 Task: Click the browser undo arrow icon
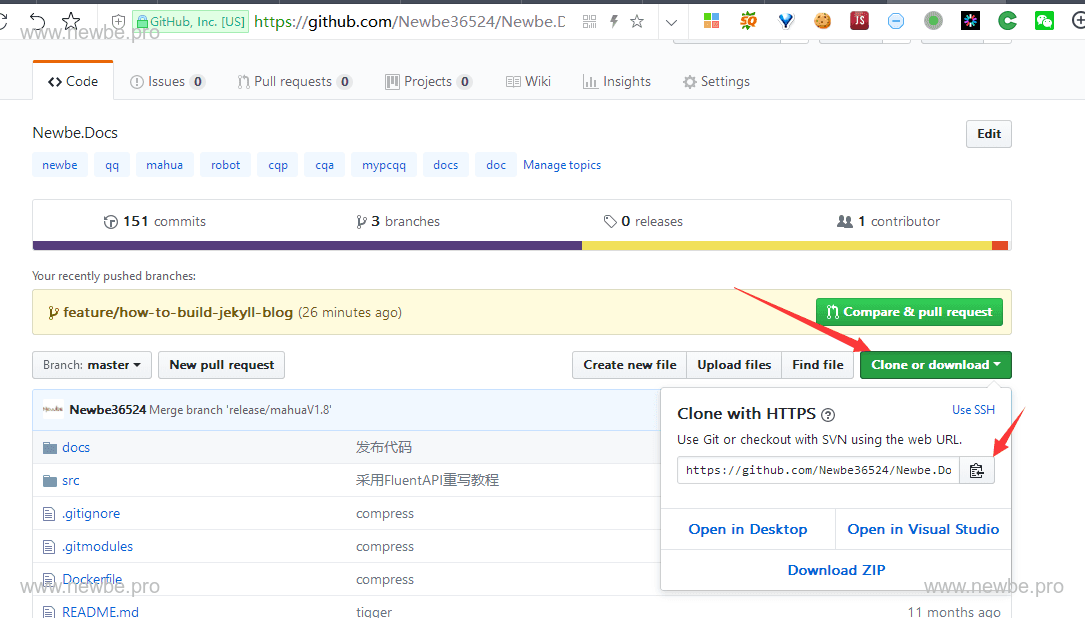37,21
